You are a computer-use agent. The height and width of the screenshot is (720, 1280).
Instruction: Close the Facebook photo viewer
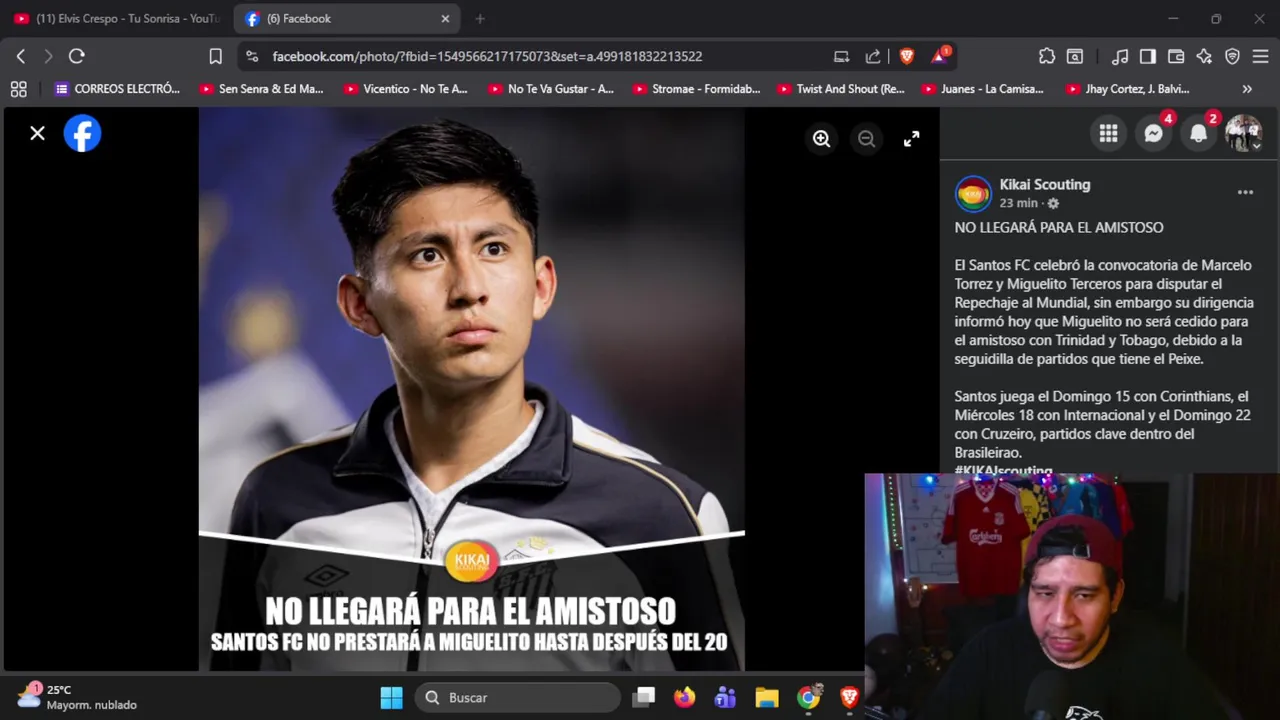click(37, 133)
